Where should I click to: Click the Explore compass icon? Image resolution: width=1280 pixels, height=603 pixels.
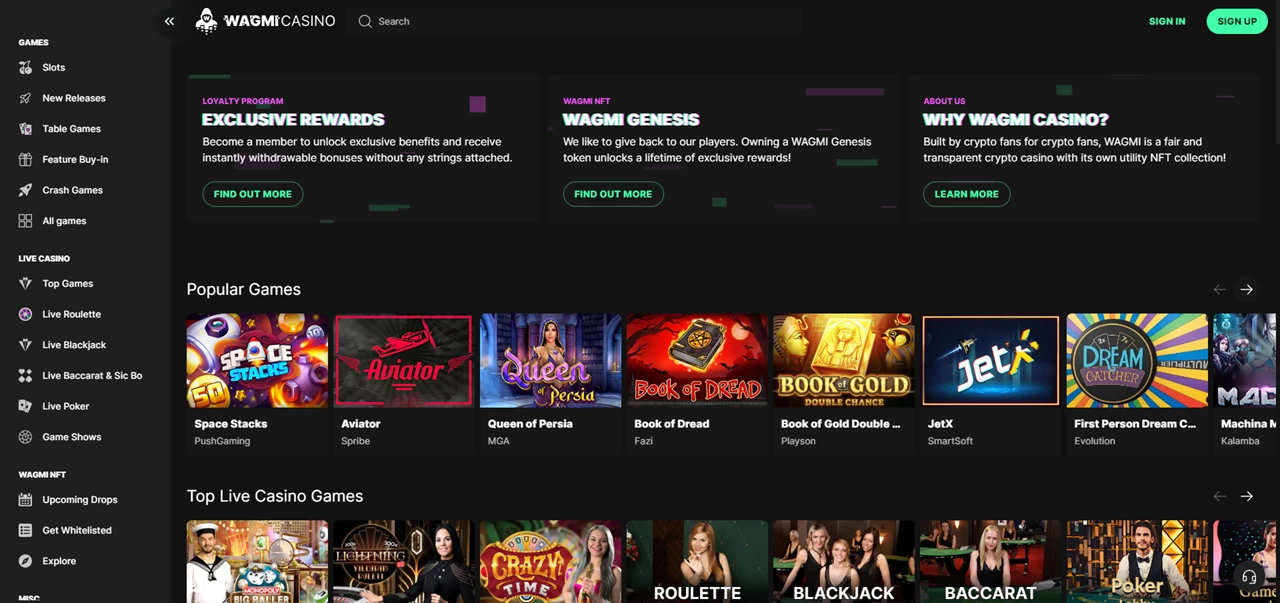pyautogui.click(x=25, y=561)
